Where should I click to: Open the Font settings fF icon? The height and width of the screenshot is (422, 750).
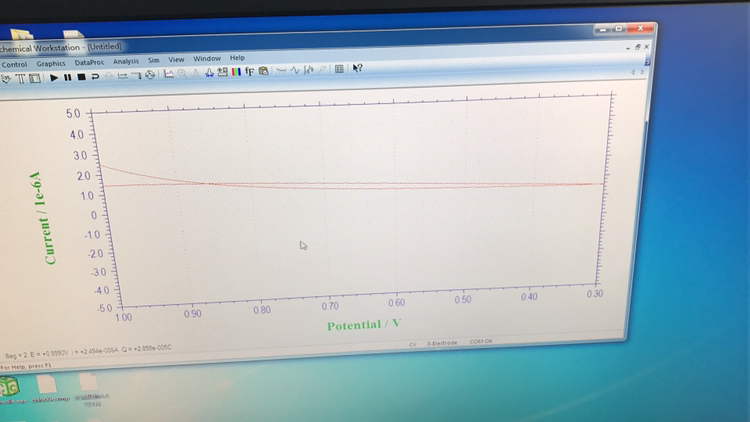coord(250,71)
